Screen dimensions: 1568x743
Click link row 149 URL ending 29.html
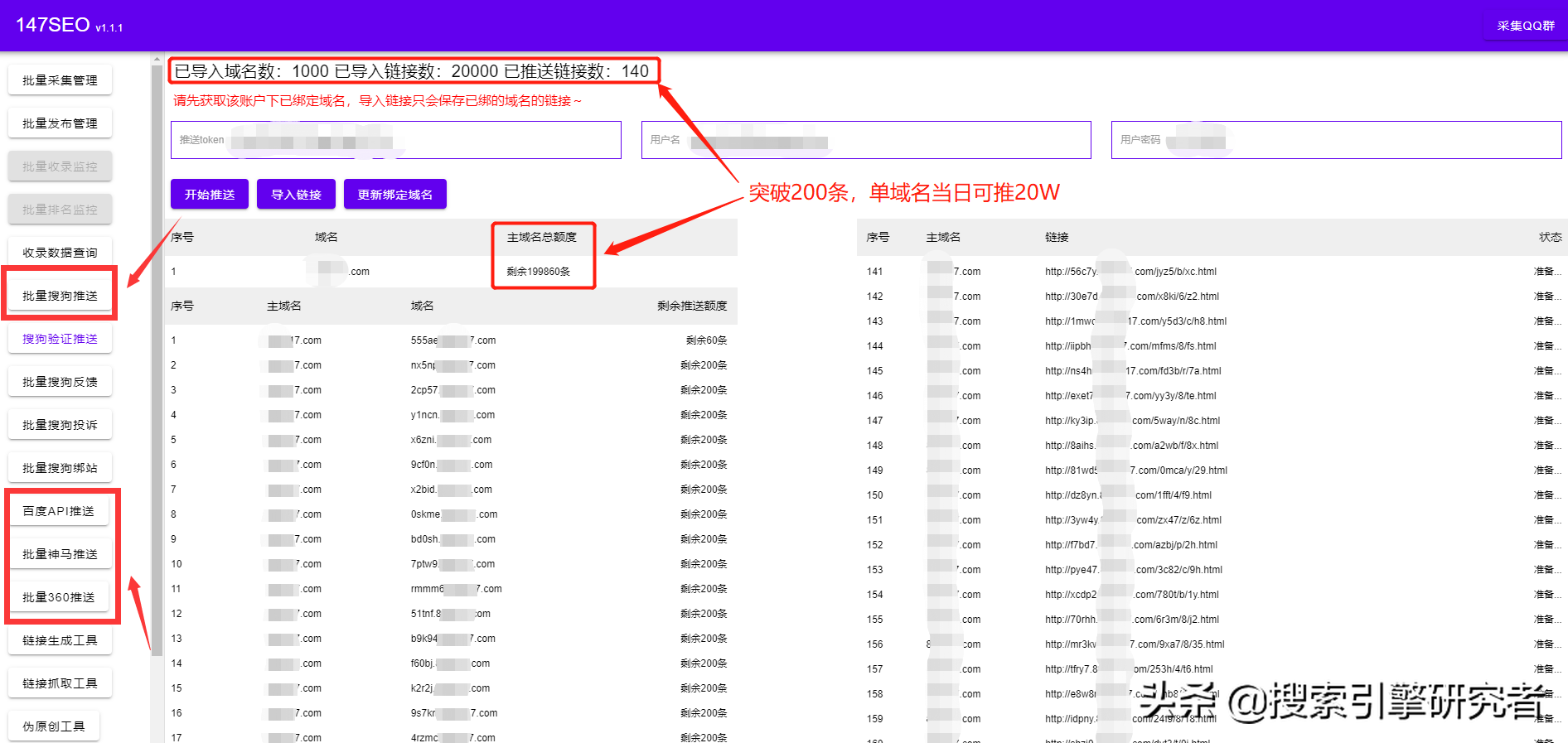coord(1136,470)
